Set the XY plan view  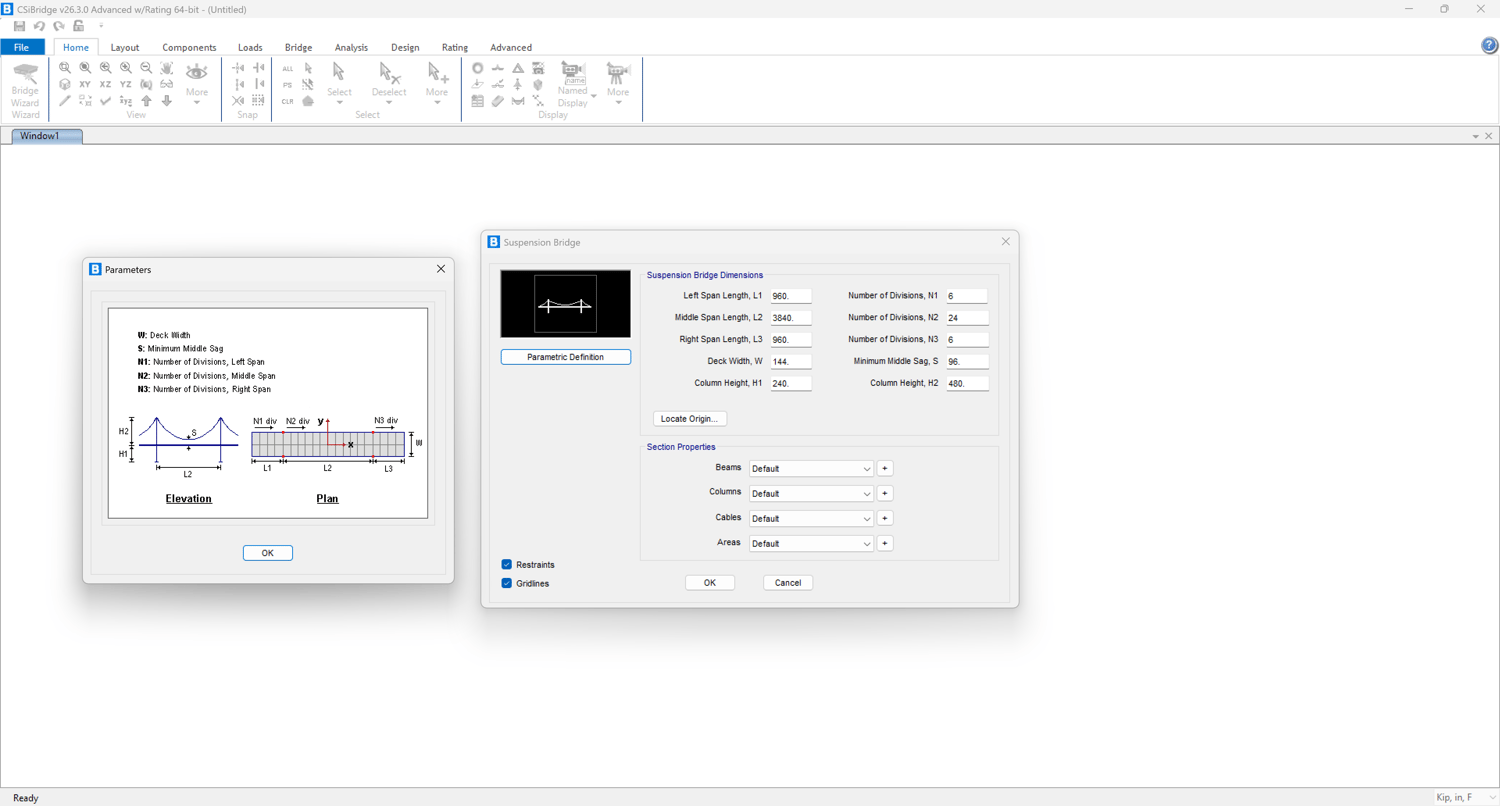point(85,85)
